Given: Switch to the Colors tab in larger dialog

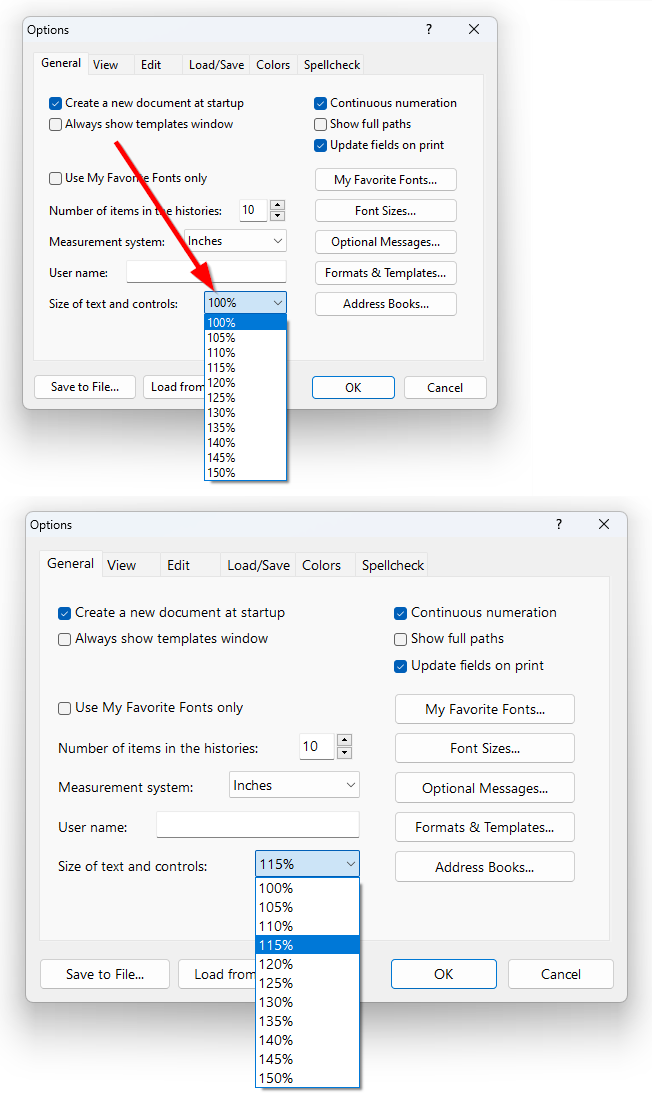Looking at the screenshot, I should tap(321, 565).
